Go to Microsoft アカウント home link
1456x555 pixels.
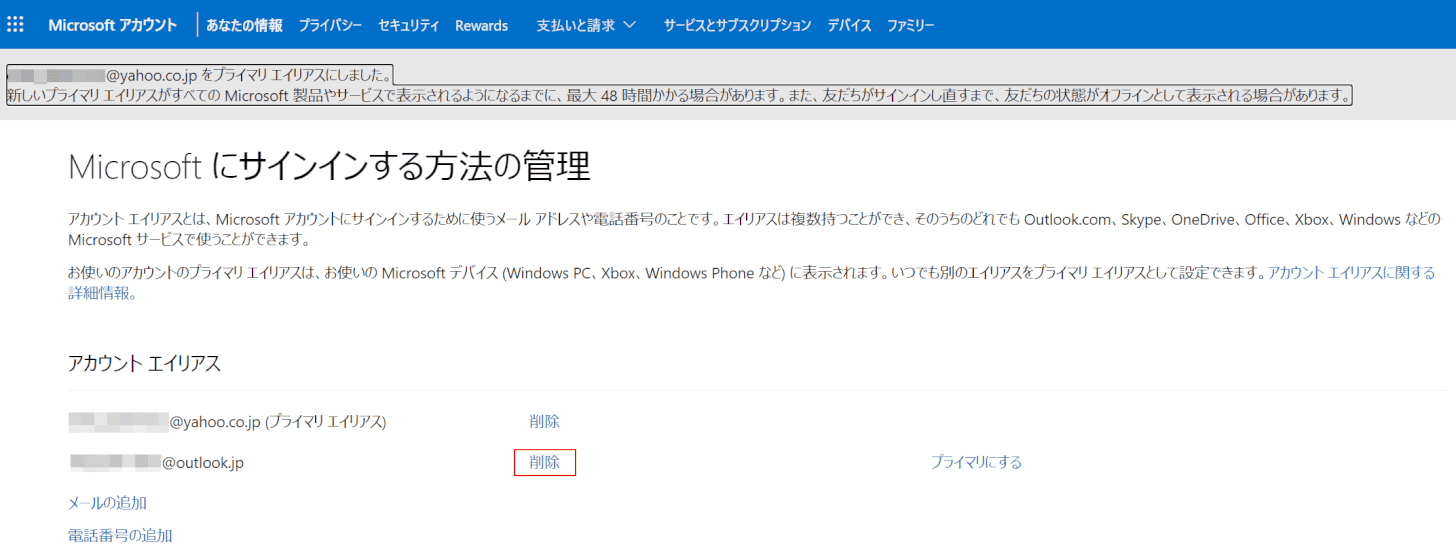pyautogui.click(x=113, y=25)
